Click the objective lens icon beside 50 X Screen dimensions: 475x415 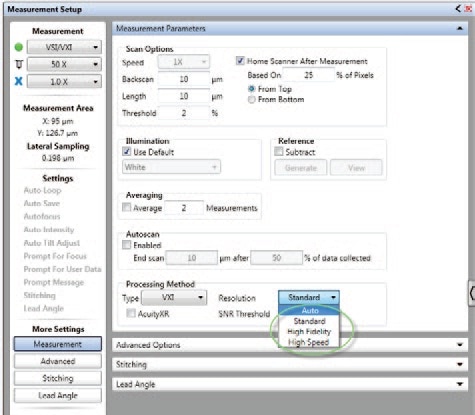(19, 64)
